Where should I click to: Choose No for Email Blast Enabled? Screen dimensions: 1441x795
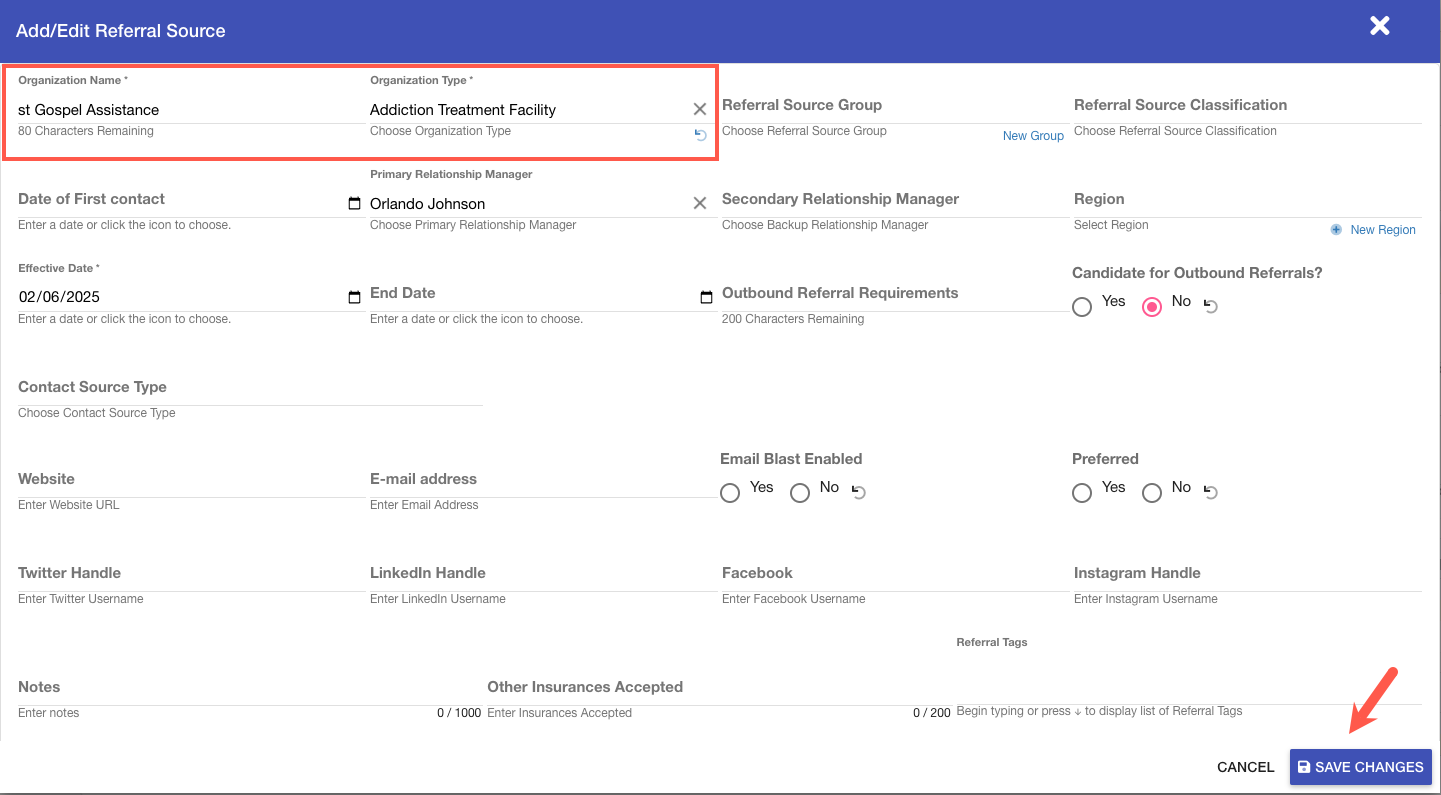800,493
